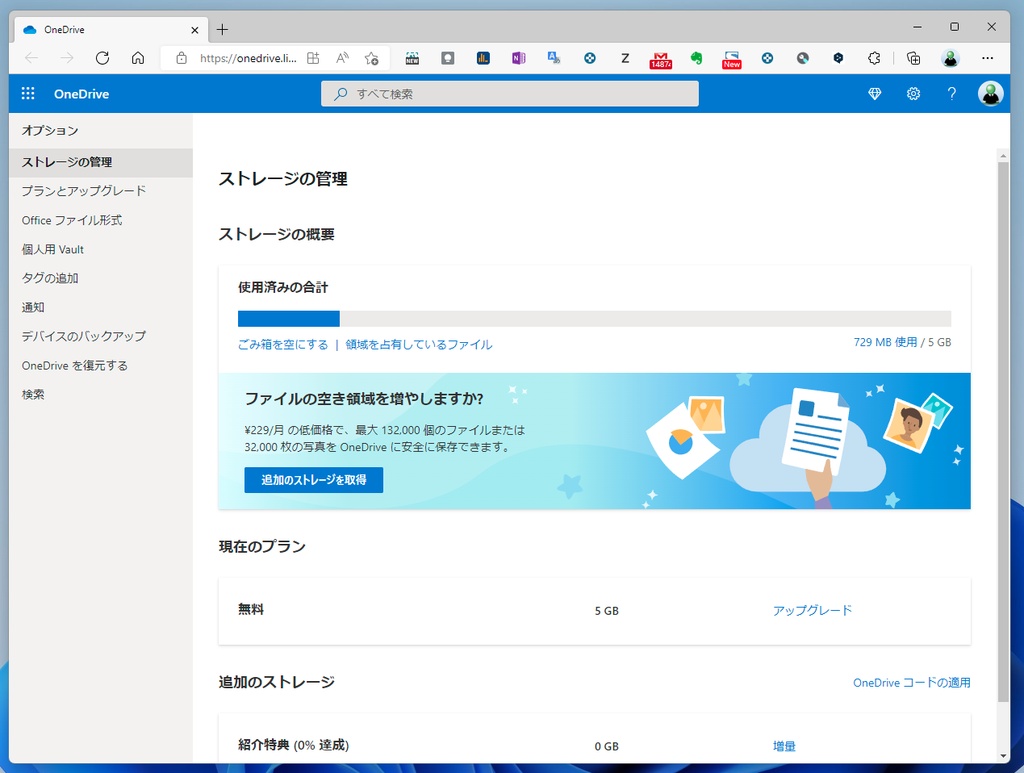Open the Gmail extension showing 14874
This screenshot has width=1024, height=773.
coord(660,59)
